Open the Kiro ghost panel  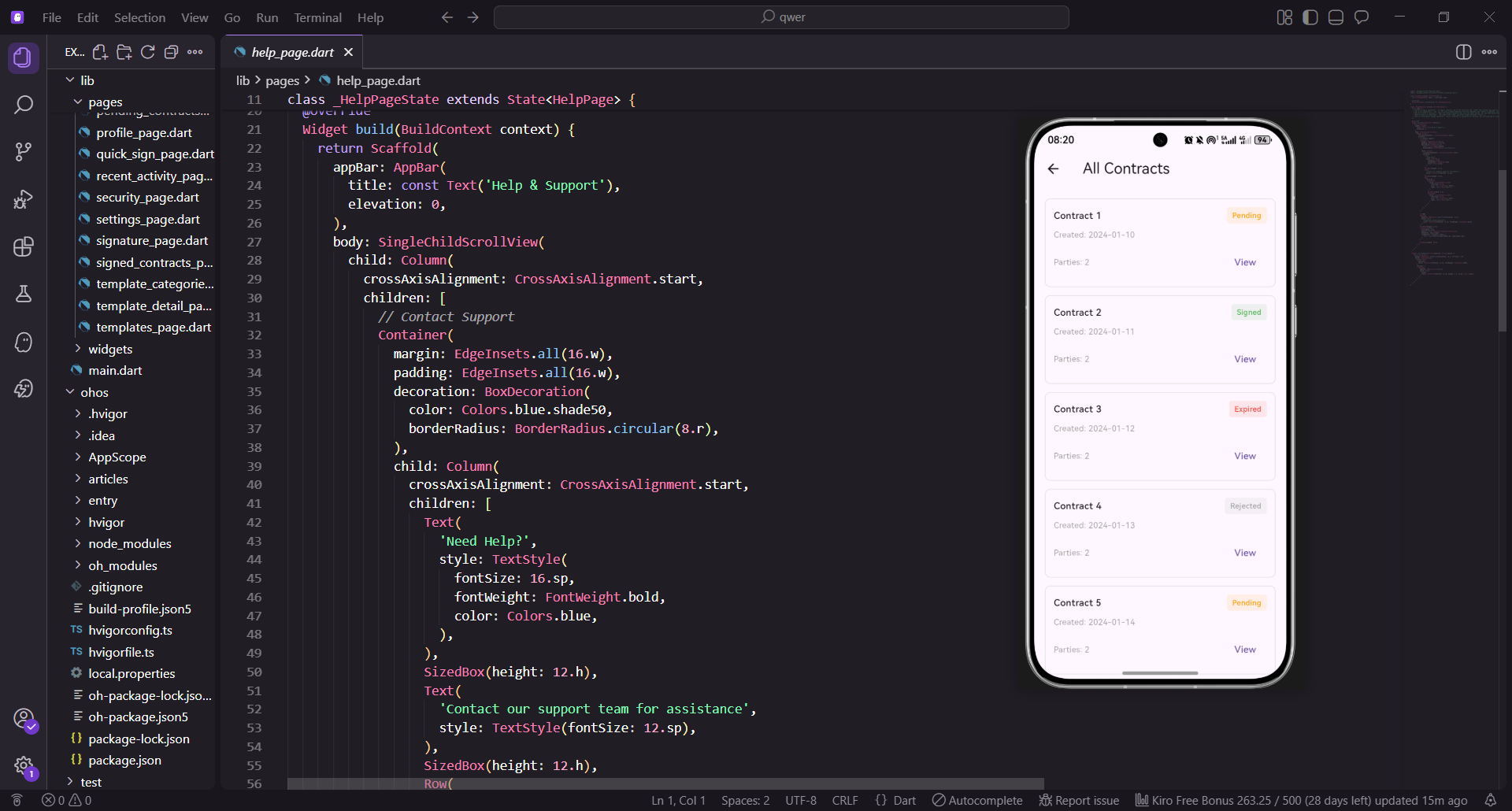pos(24,342)
